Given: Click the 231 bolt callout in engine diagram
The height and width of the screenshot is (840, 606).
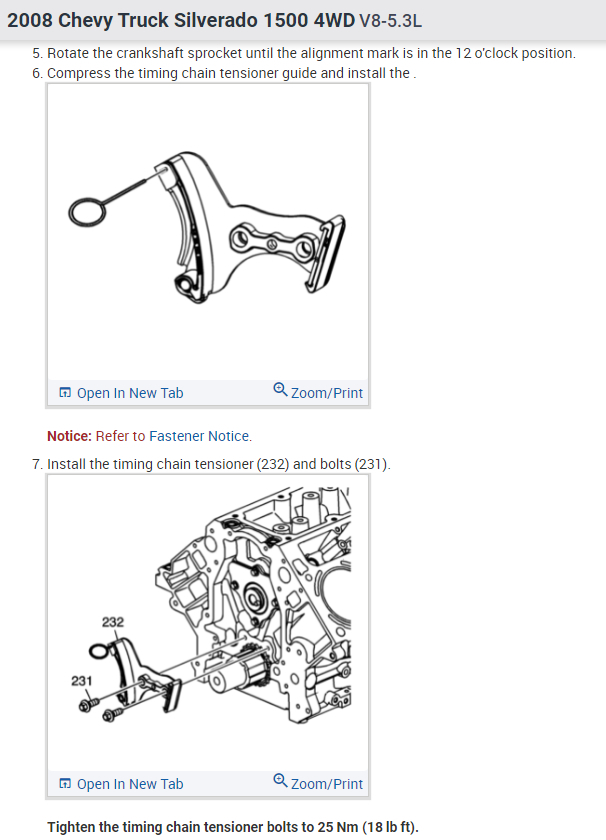Looking at the screenshot, I should [x=81, y=681].
